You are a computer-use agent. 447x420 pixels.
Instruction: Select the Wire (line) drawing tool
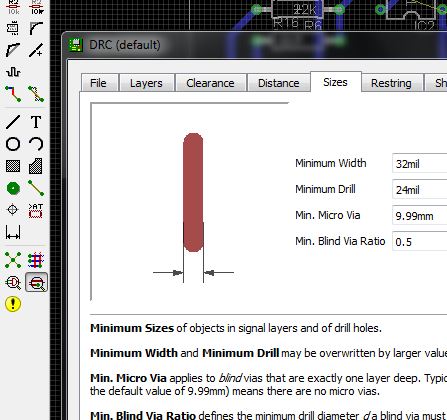(13, 122)
